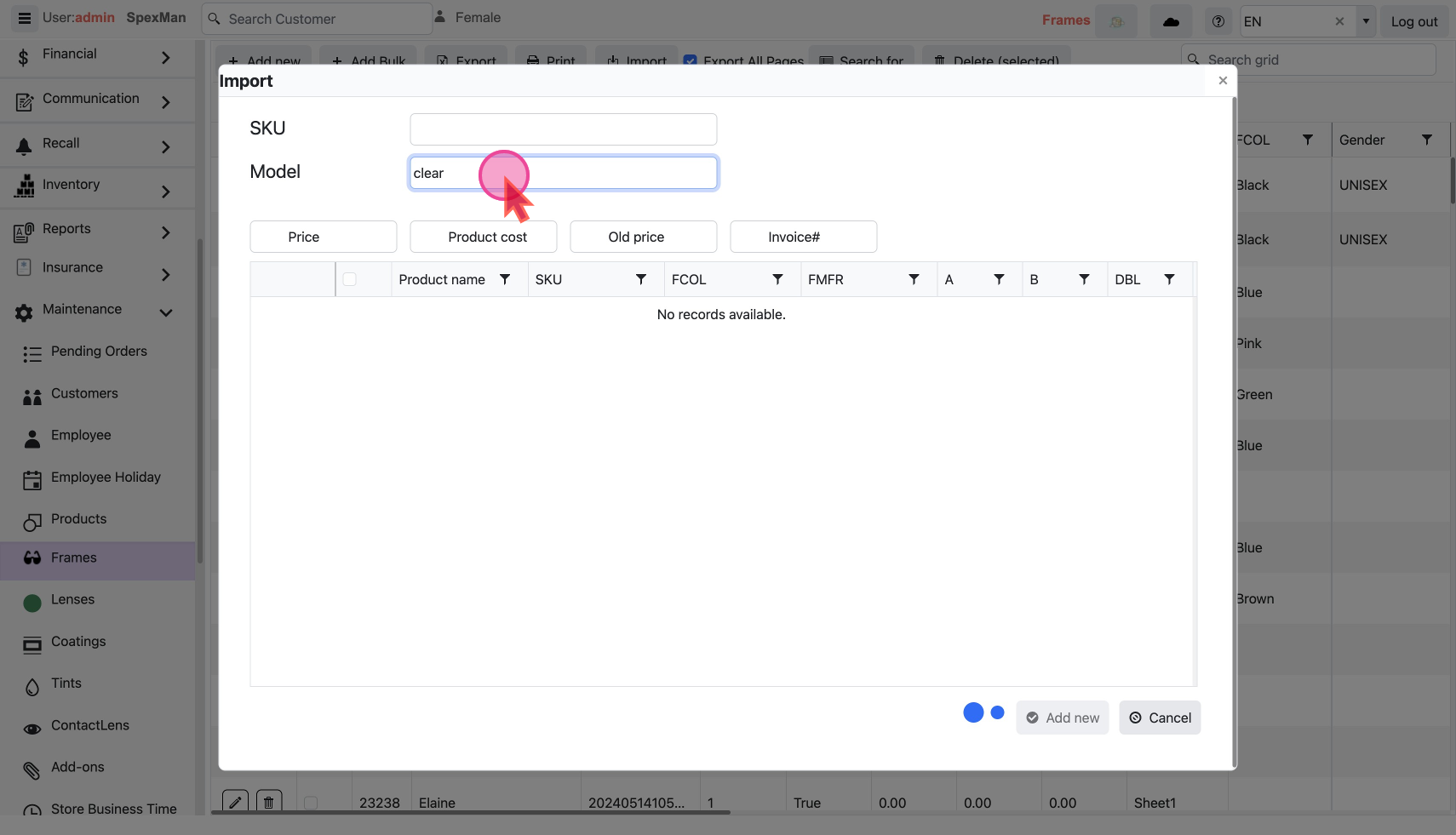Click the pencil edit icon in bottom row
Viewport: 1456px width, 835px height.
point(235,802)
